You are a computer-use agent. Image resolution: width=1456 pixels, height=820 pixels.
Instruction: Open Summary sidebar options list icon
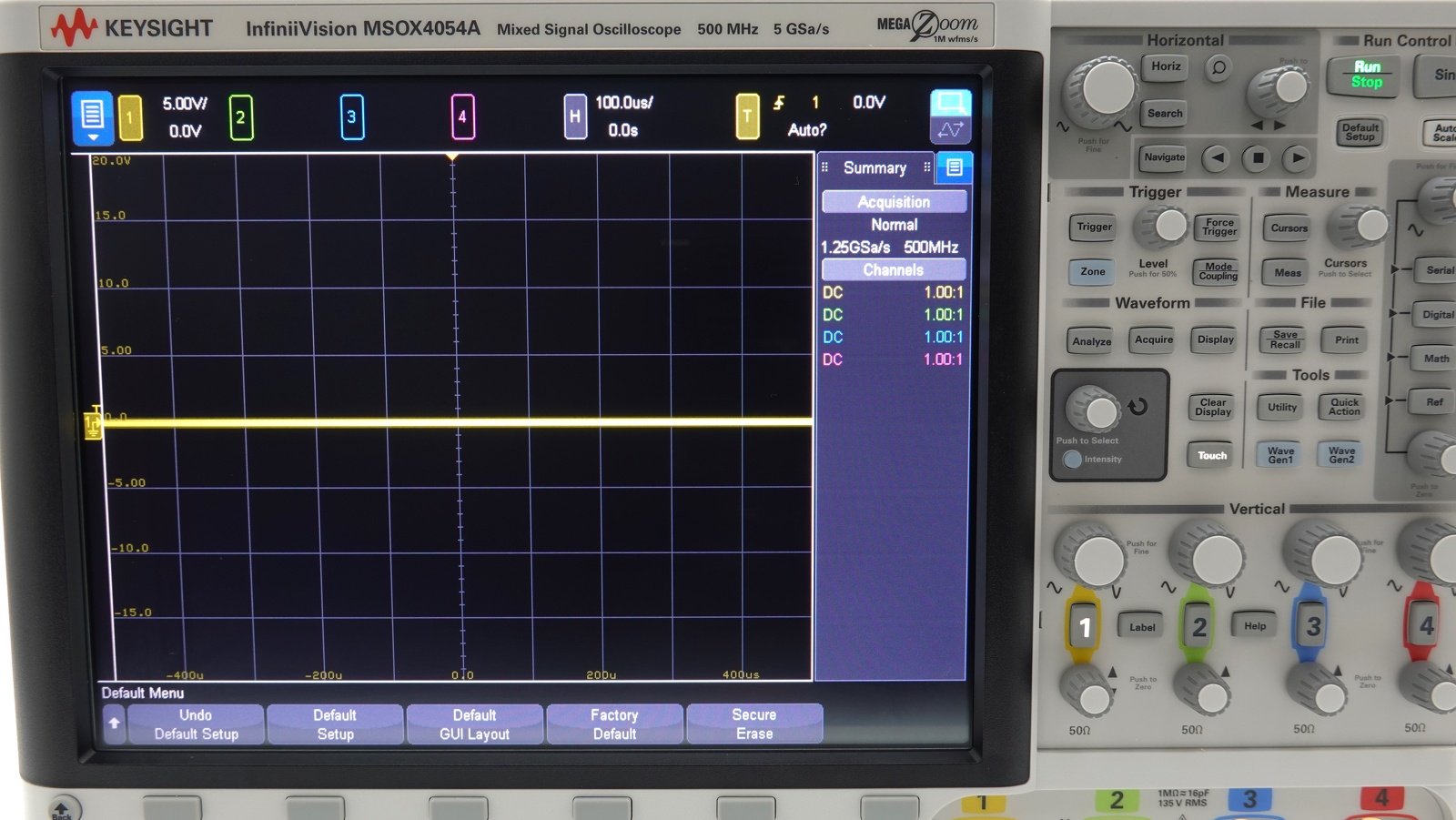click(x=954, y=167)
